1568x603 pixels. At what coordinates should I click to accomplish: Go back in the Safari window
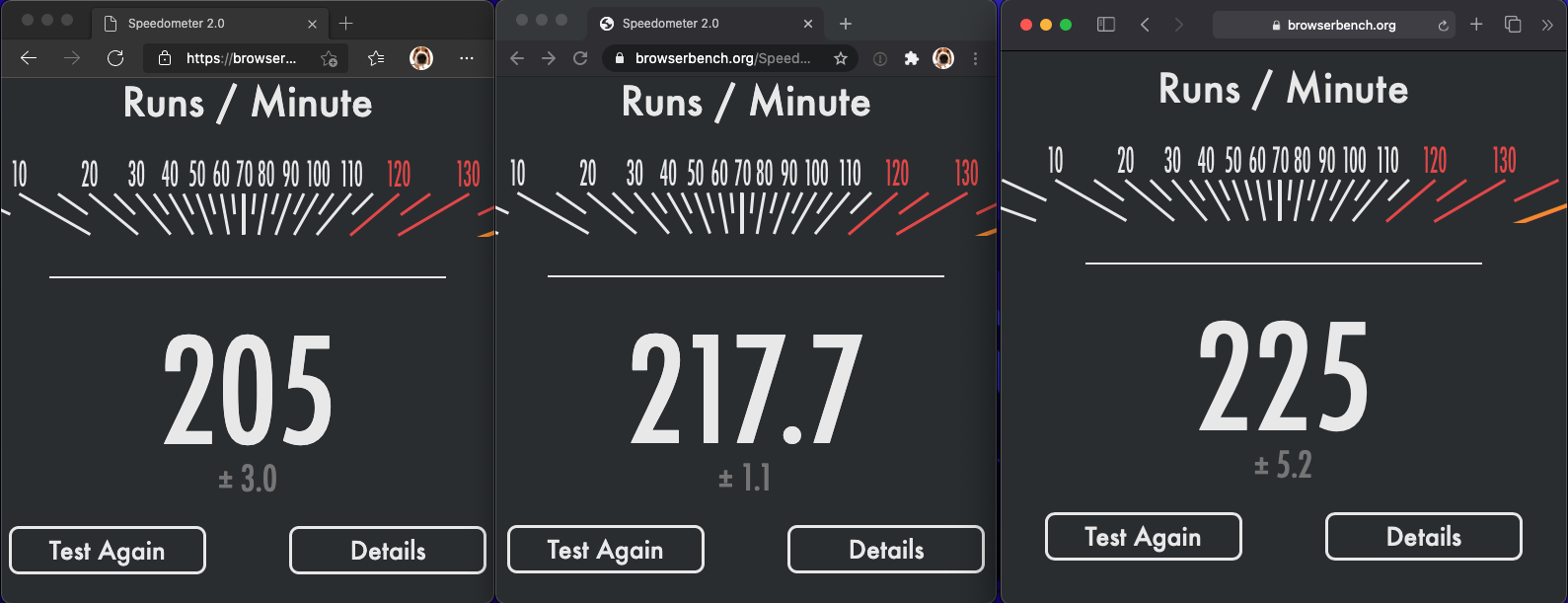click(1145, 25)
